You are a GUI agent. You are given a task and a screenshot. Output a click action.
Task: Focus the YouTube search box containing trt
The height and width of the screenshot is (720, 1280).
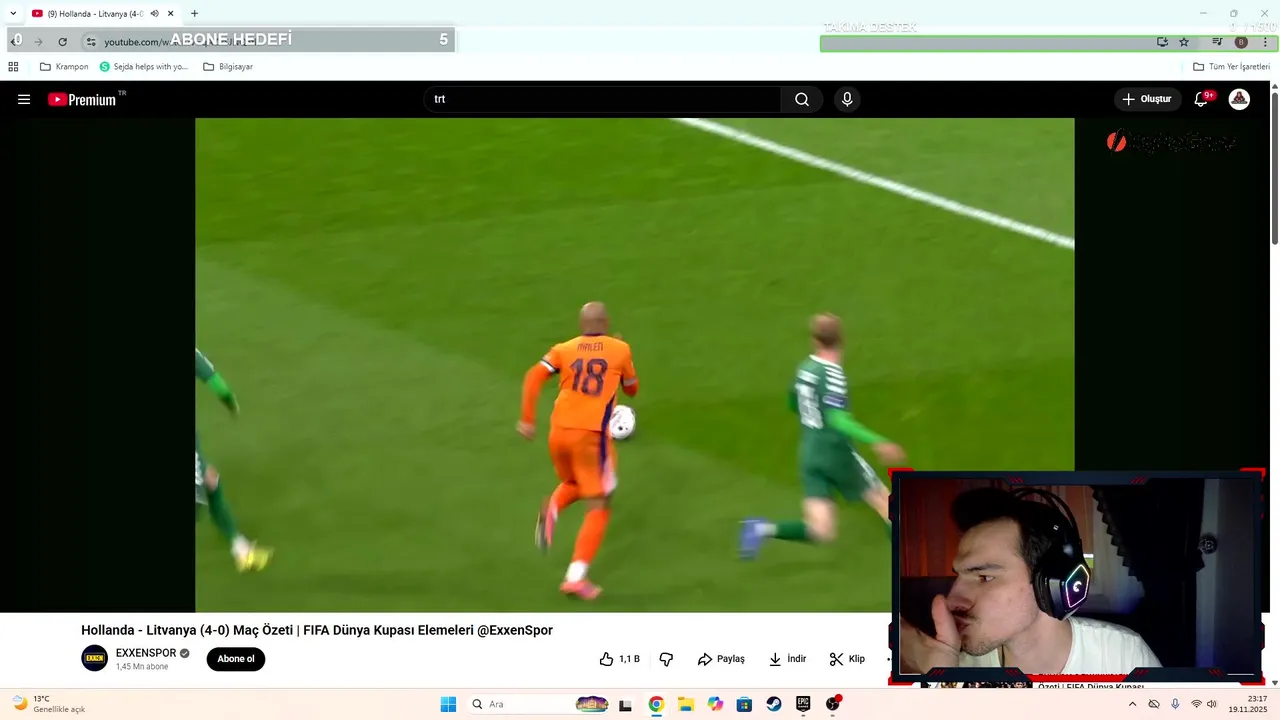pyautogui.click(x=603, y=99)
